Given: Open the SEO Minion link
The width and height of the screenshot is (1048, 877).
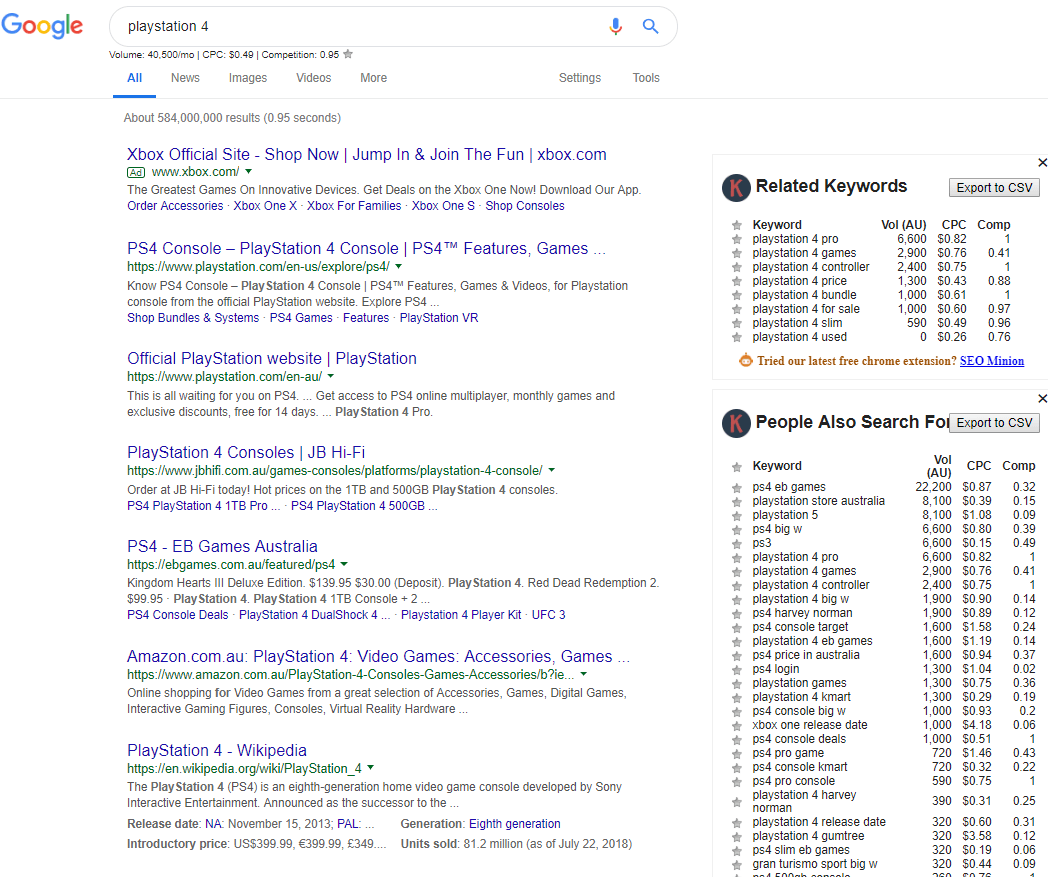Looking at the screenshot, I should tap(992, 361).
